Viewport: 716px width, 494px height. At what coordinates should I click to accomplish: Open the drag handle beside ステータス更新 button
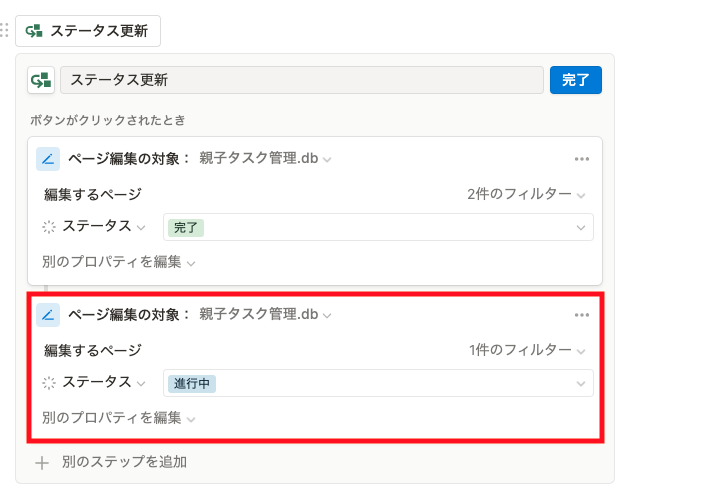click(4, 30)
